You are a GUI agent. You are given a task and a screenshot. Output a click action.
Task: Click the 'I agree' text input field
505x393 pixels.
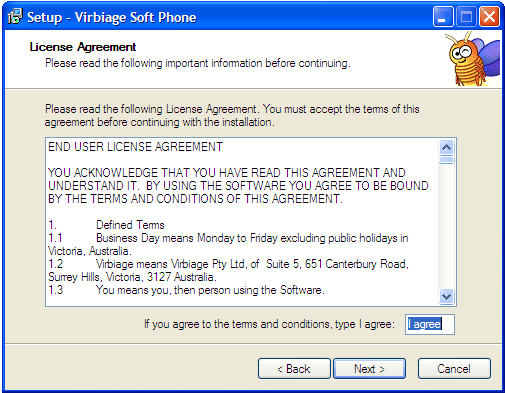430,324
